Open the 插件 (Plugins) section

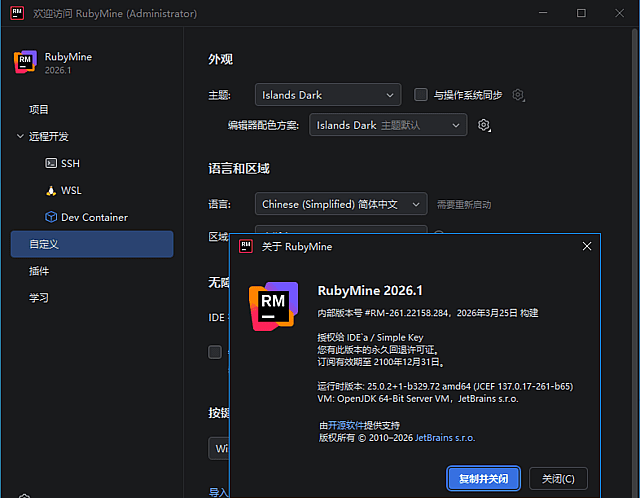tap(39, 271)
